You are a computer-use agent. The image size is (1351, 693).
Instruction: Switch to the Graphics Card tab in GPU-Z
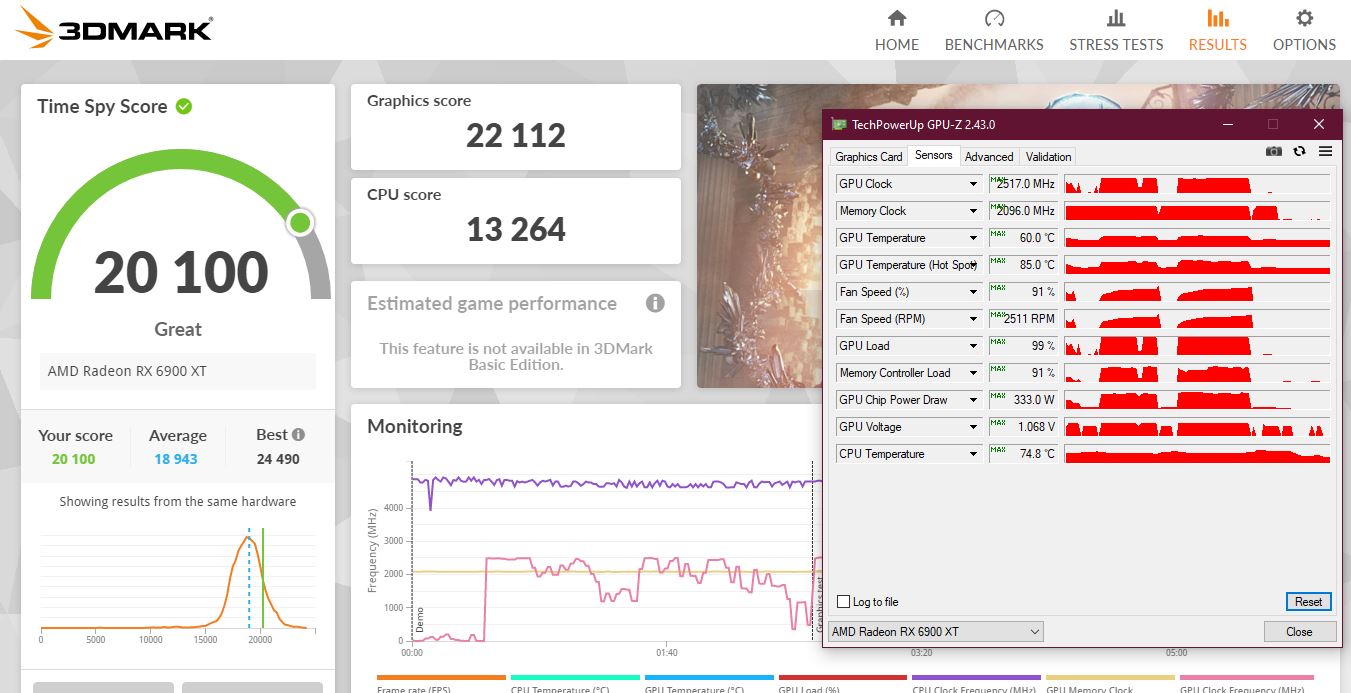[868, 157]
